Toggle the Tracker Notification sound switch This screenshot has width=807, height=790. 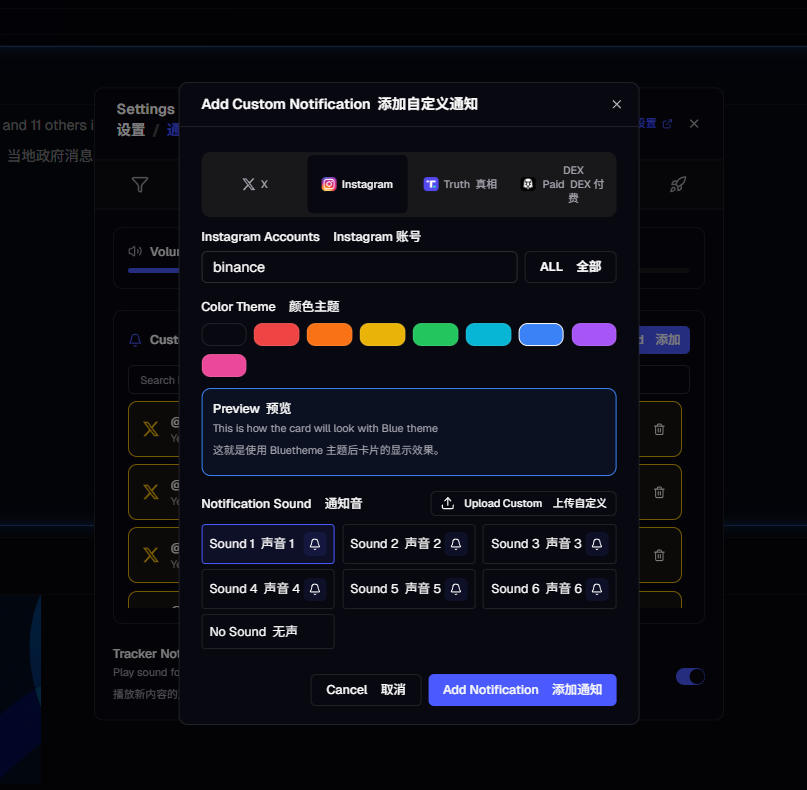(x=690, y=676)
